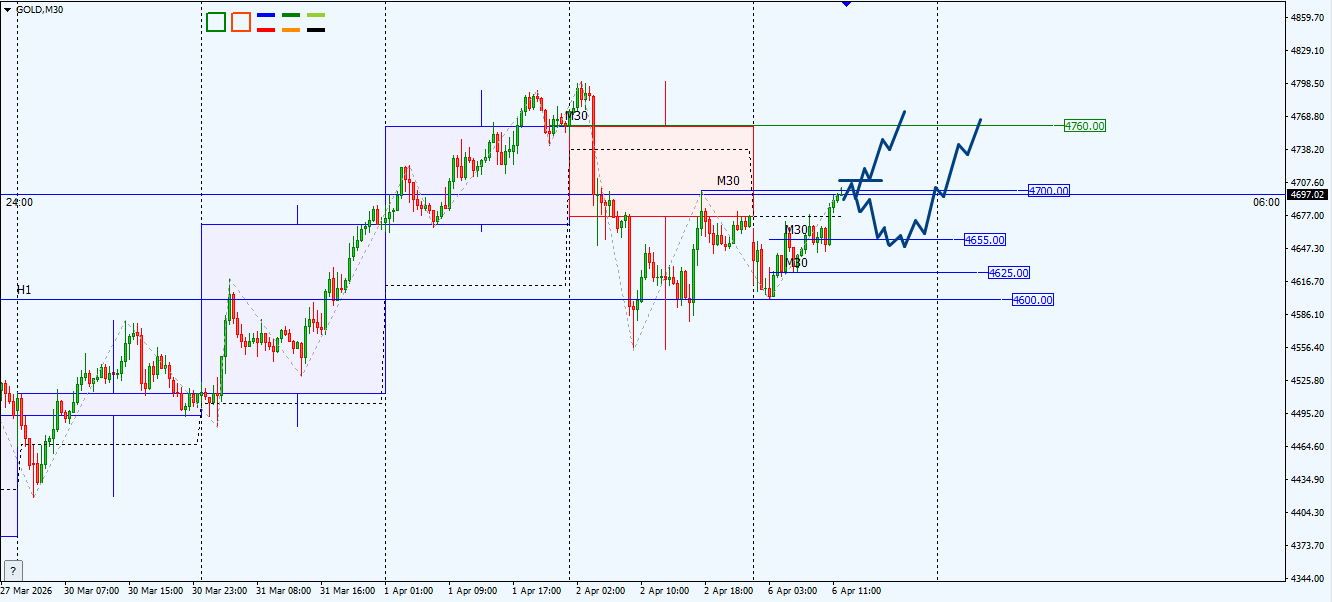Expand the chart menu arrow beside GOLD,M30
Screen dimensions: 1332x602
pos(7,9)
